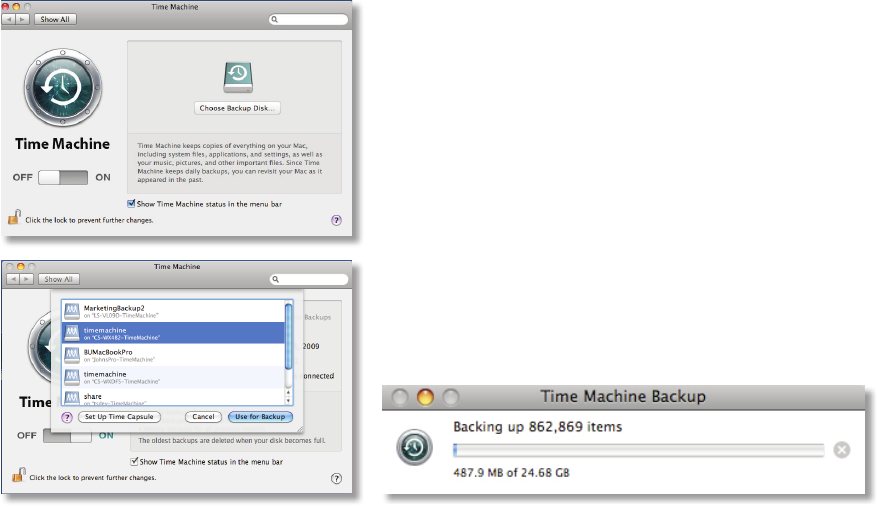Open help in upper Time Machine window

[336, 220]
